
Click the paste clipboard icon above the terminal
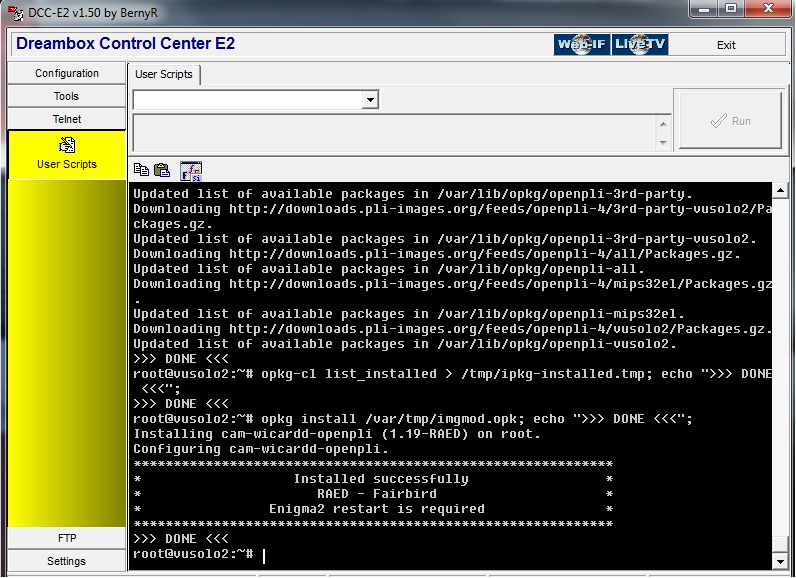point(162,169)
